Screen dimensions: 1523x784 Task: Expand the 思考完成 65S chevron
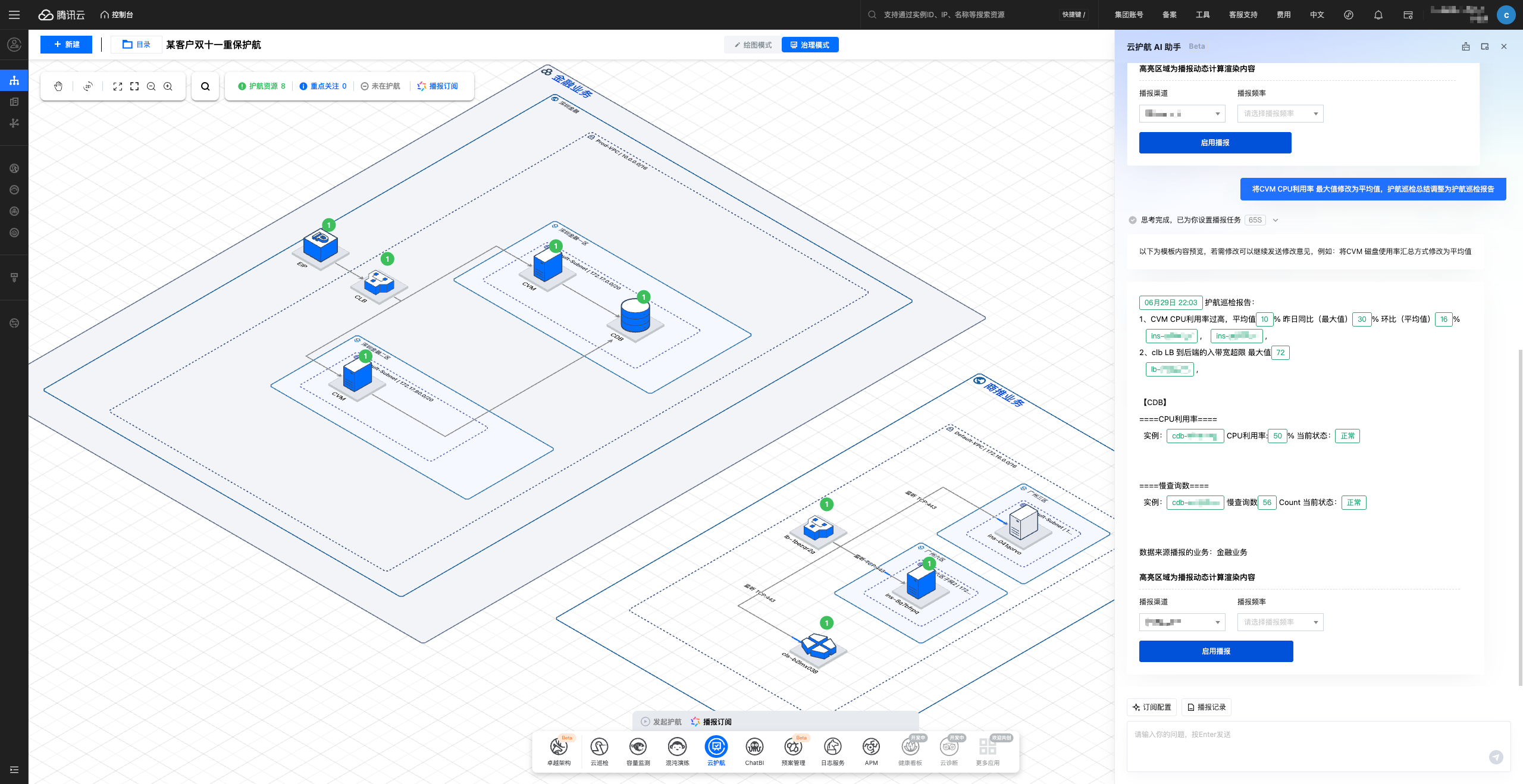coord(1276,220)
